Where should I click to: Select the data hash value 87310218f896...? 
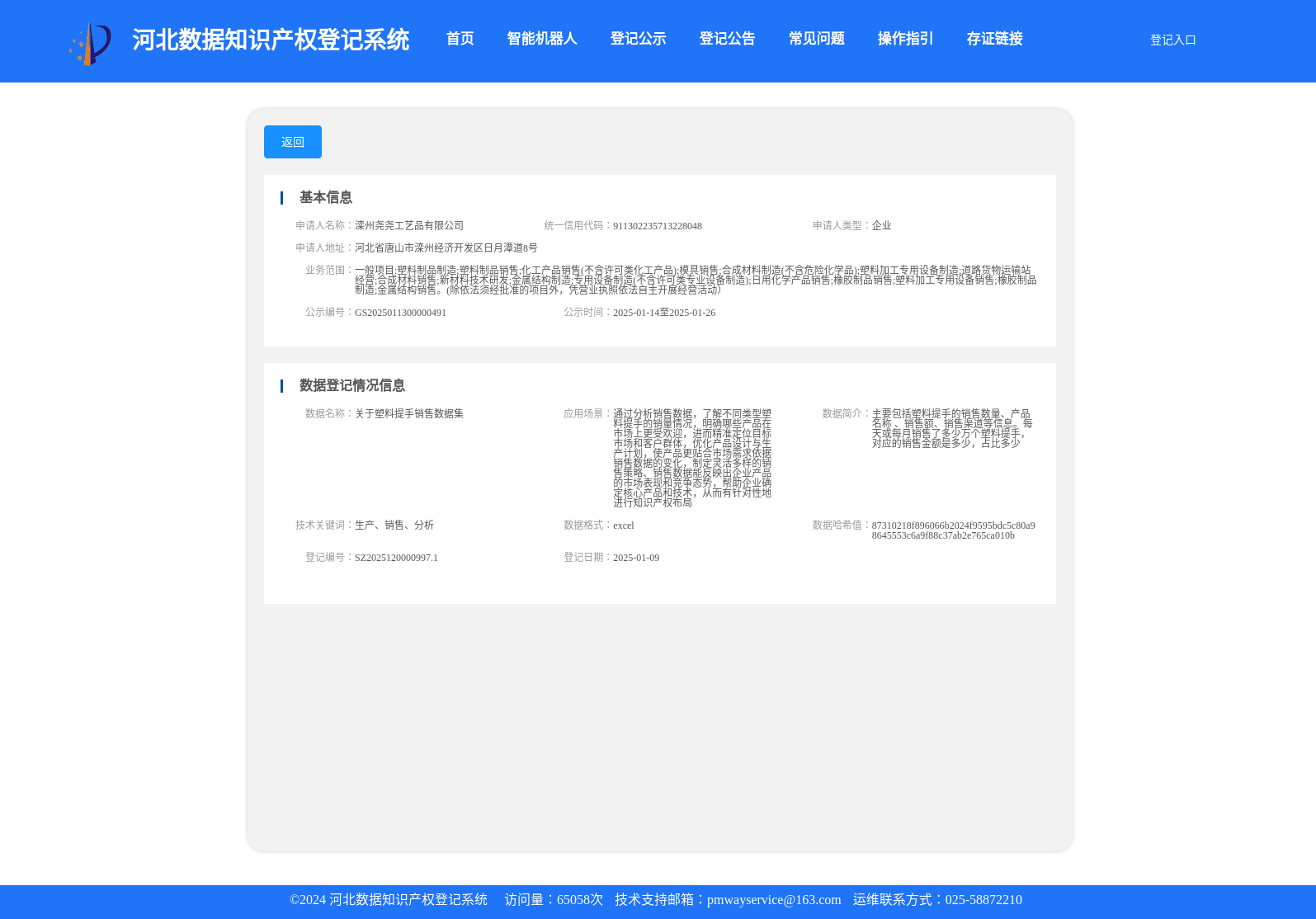pos(953,530)
